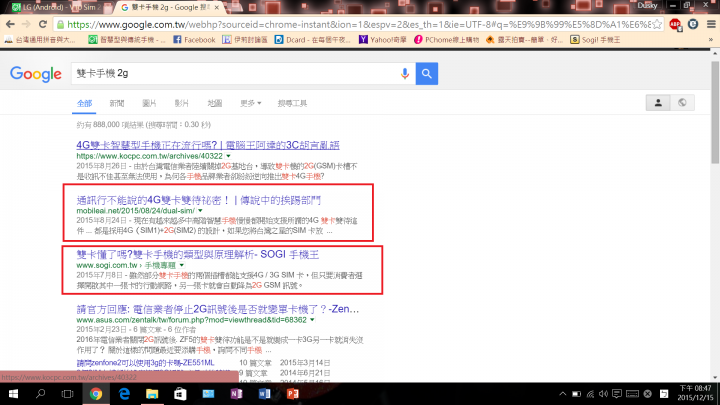
Task: Close the 雙卡手機 2g Google tab
Action: pyautogui.click(x=216, y=7)
